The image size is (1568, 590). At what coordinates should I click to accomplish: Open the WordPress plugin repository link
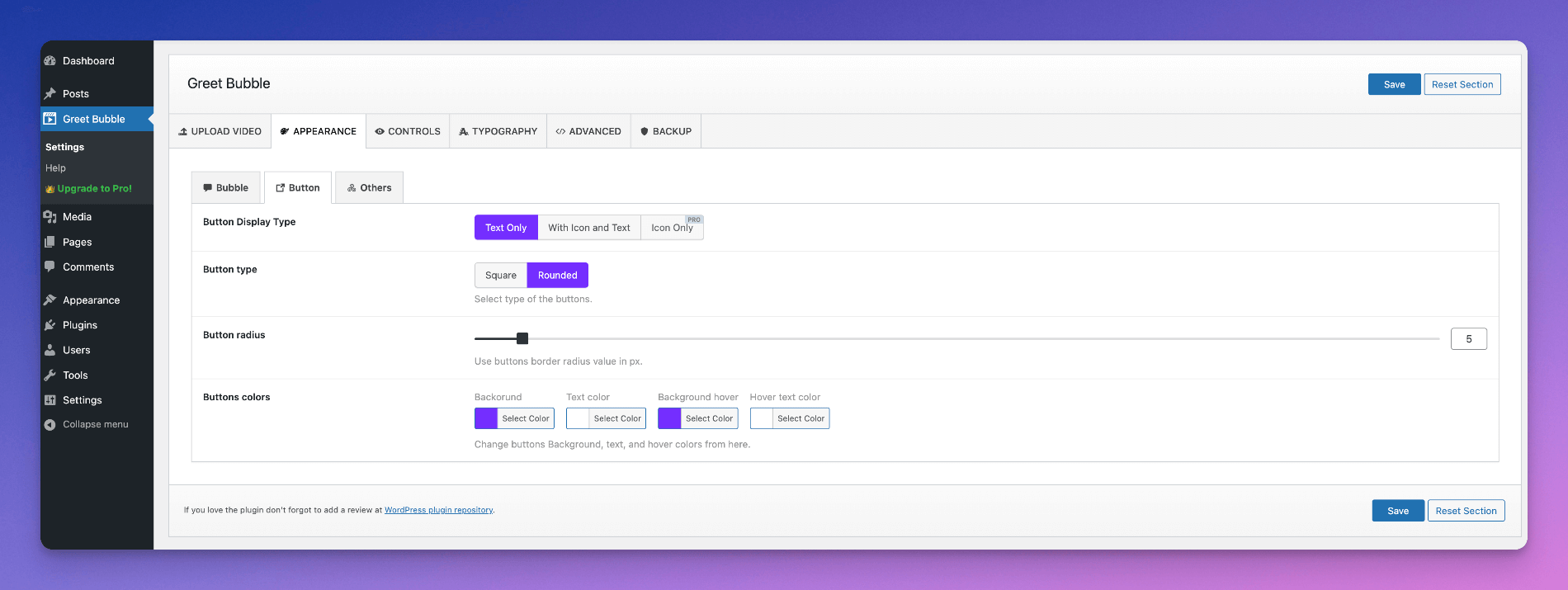(x=439, y=510)
